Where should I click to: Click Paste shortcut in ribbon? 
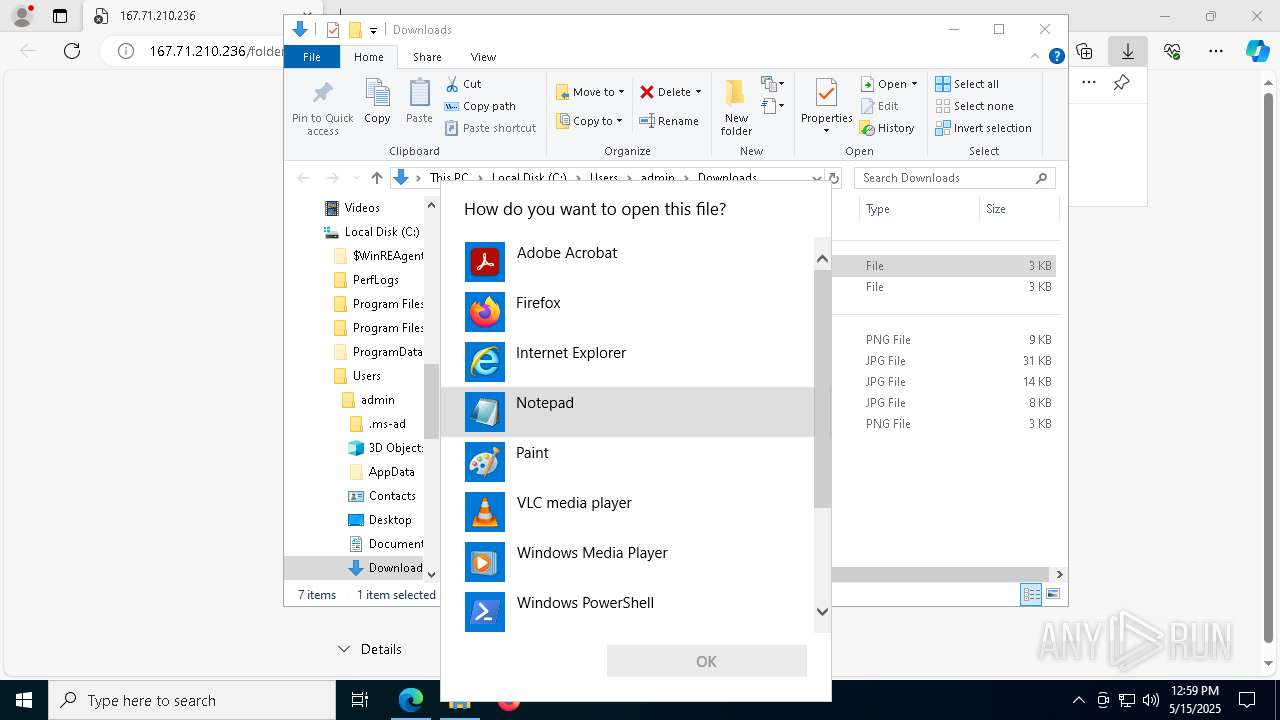coord(491,128)
